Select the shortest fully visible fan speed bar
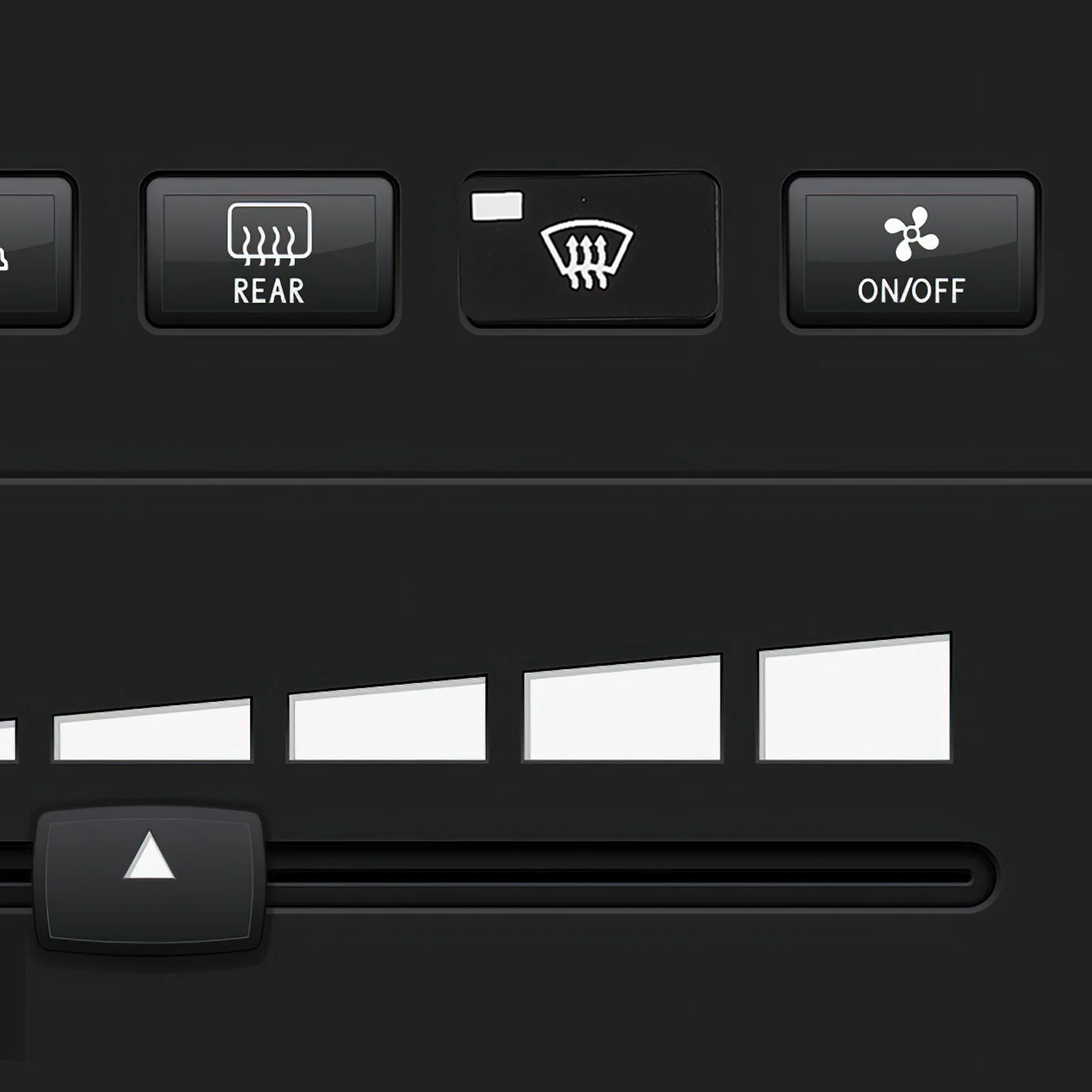Screen dimensions: 1092x1092 click(152, 730)
